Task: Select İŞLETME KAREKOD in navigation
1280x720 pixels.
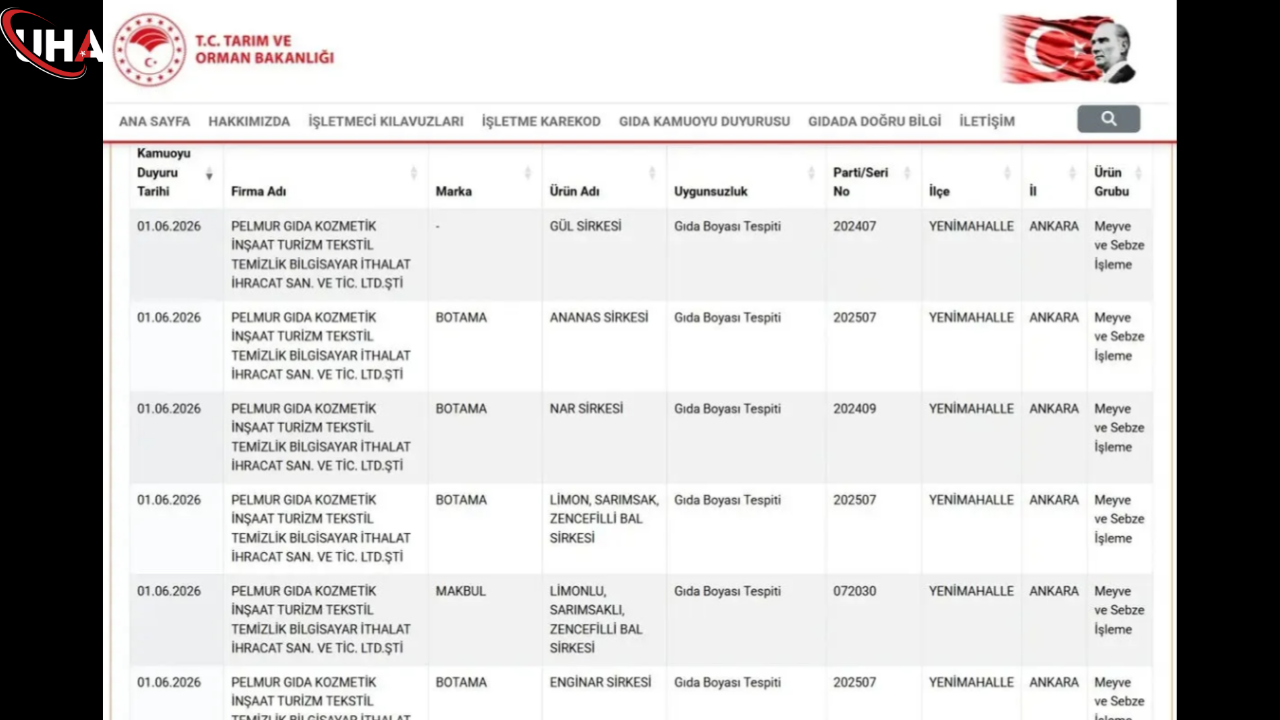Action: (x=541, y=121)
